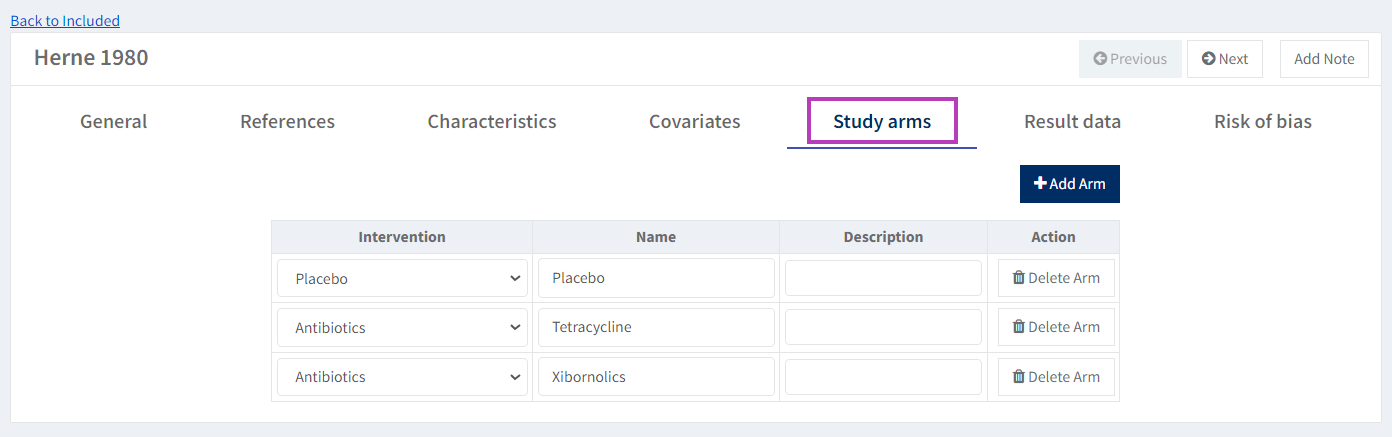Screen dimensions: 1392x437
Task: Select the Covariates tab
Action: point(694,122)
